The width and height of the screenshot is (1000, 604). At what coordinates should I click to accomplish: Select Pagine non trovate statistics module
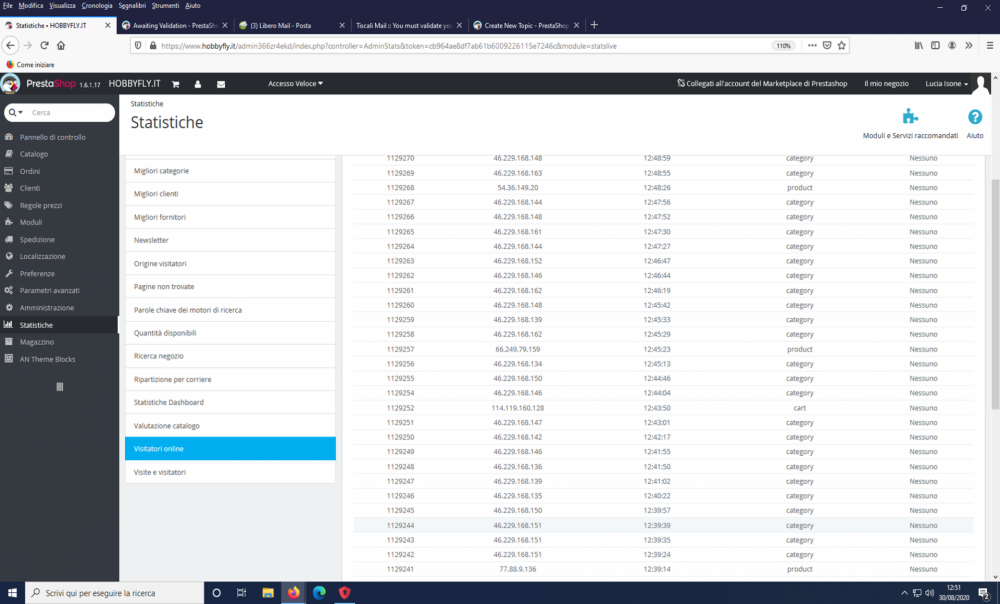[x=230, y=286]
